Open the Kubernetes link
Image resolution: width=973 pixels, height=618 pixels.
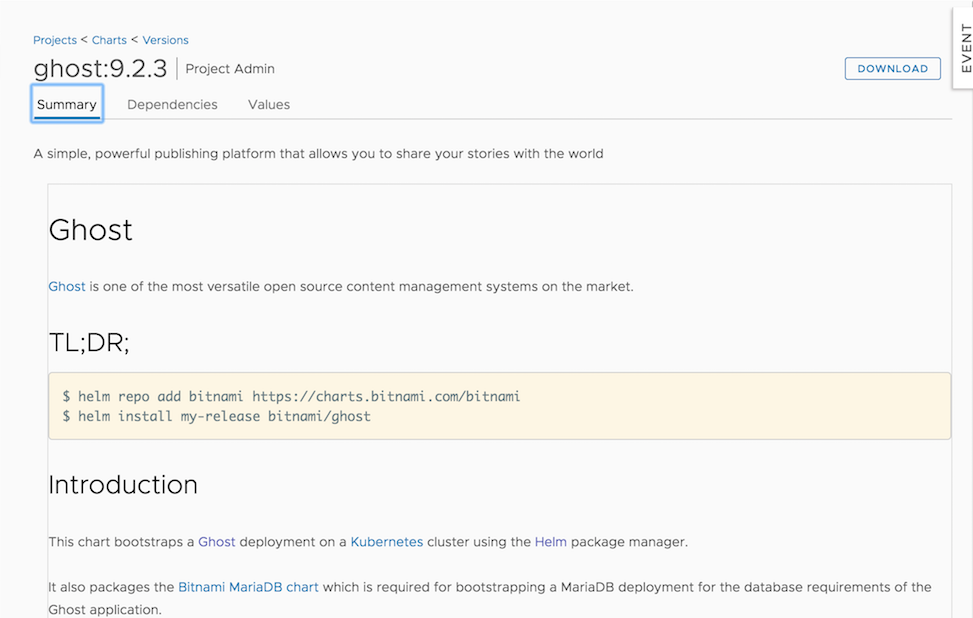tap(386, 542)
